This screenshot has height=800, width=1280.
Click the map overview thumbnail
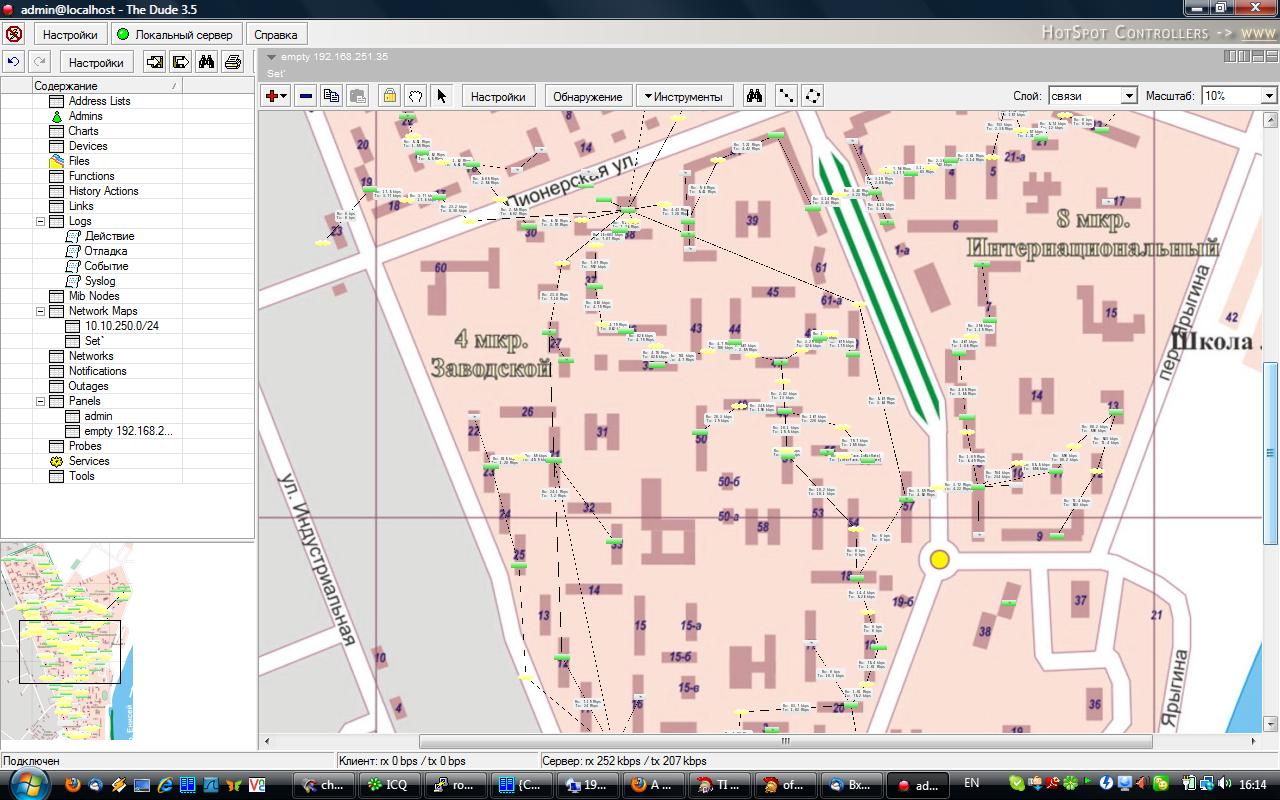coord(68,642)
